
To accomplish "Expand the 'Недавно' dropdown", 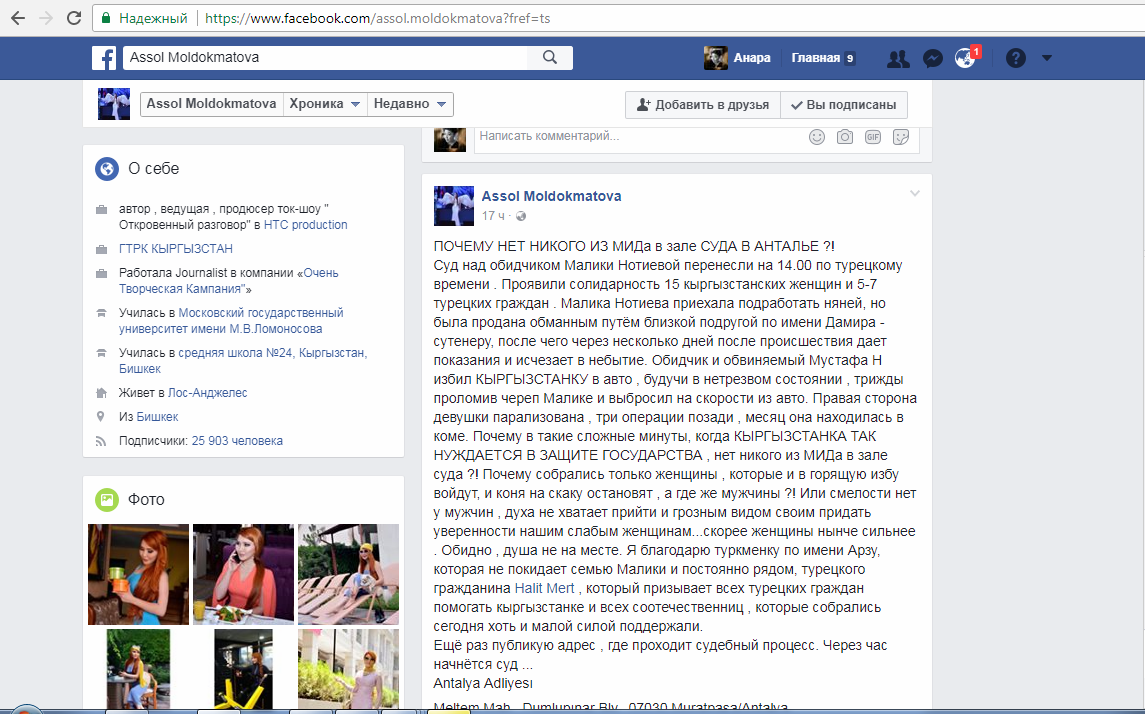I will coord(410,104).
